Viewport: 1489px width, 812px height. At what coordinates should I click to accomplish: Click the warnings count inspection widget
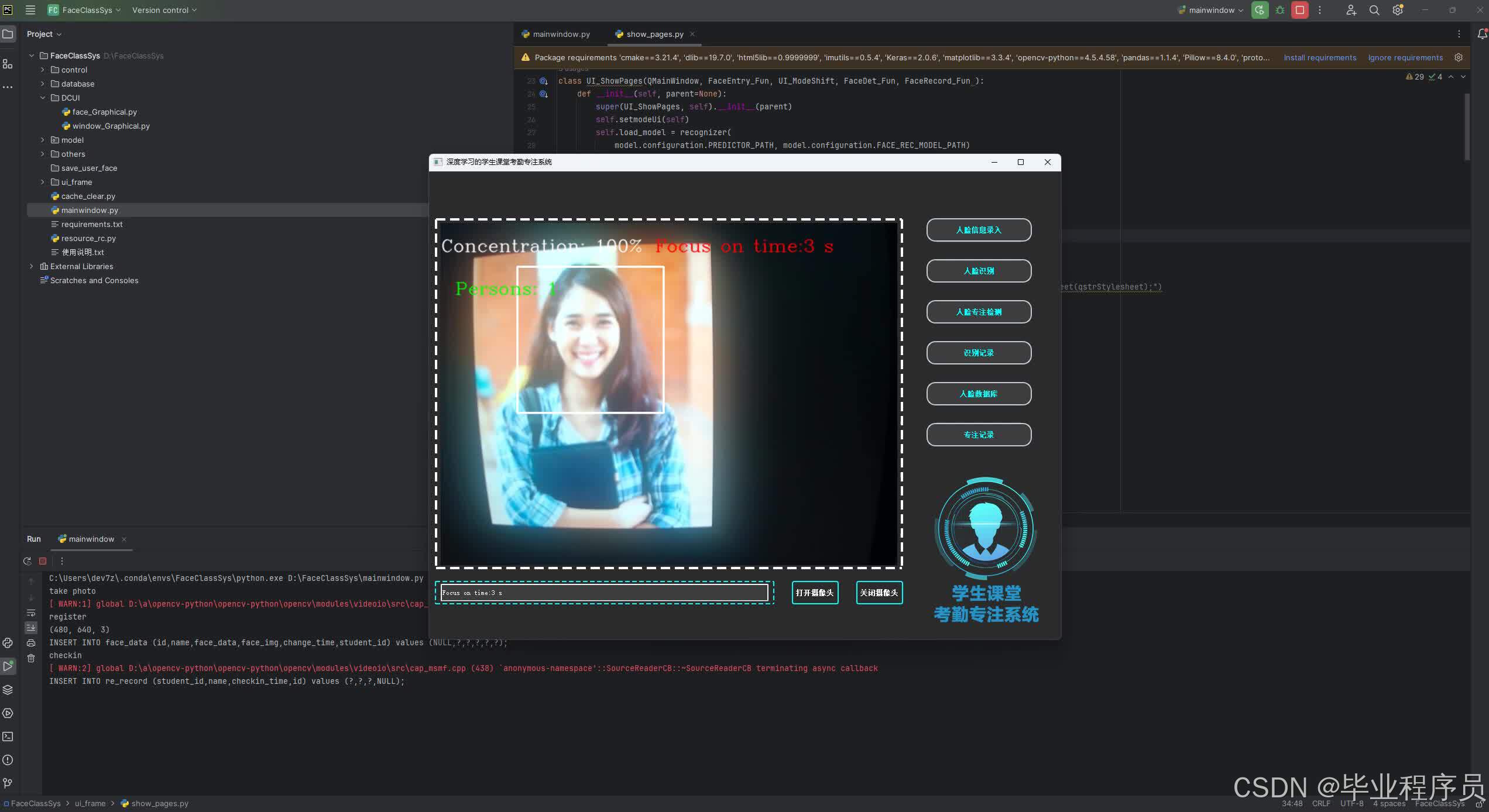pyautogui.click(x=1423, y=77)
